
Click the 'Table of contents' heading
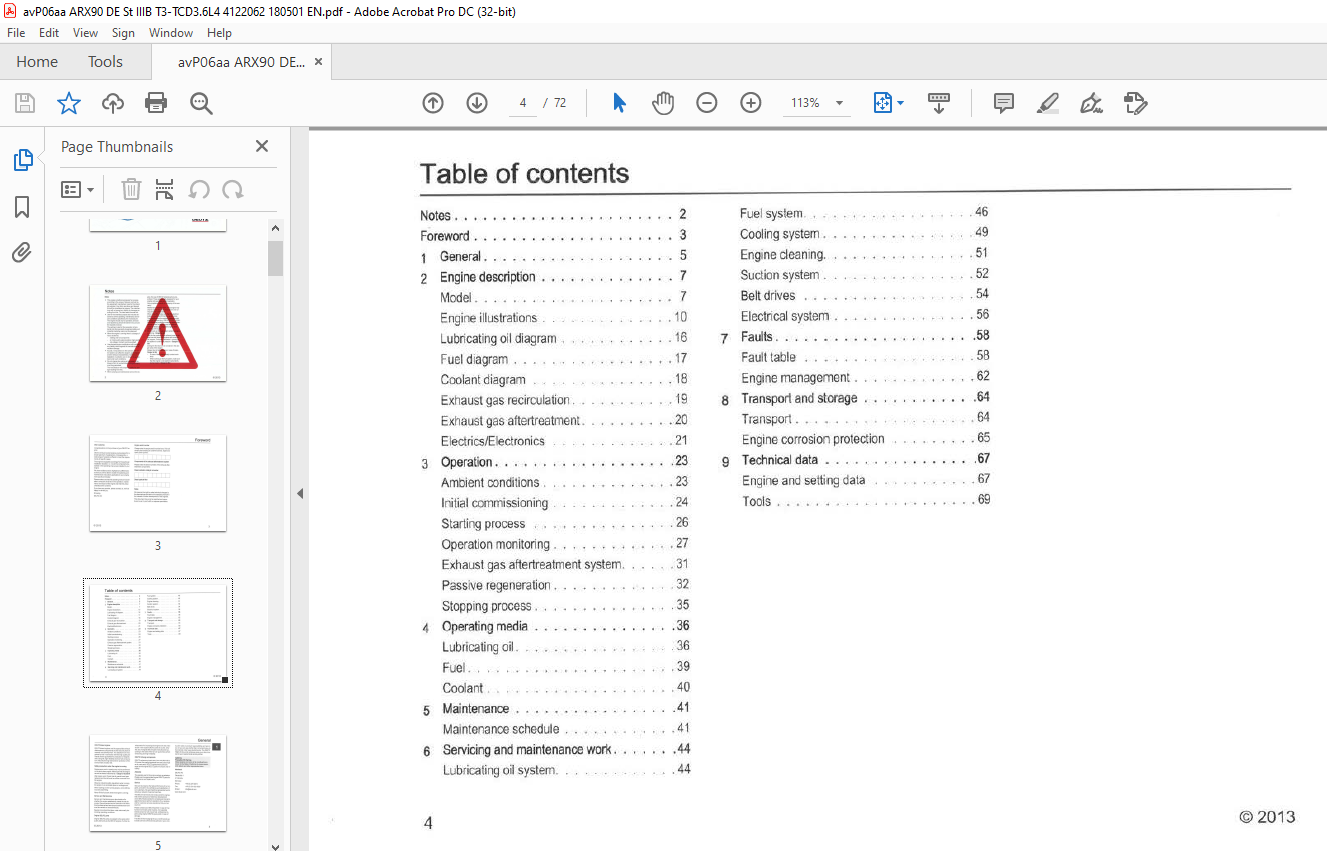[525, 173]
